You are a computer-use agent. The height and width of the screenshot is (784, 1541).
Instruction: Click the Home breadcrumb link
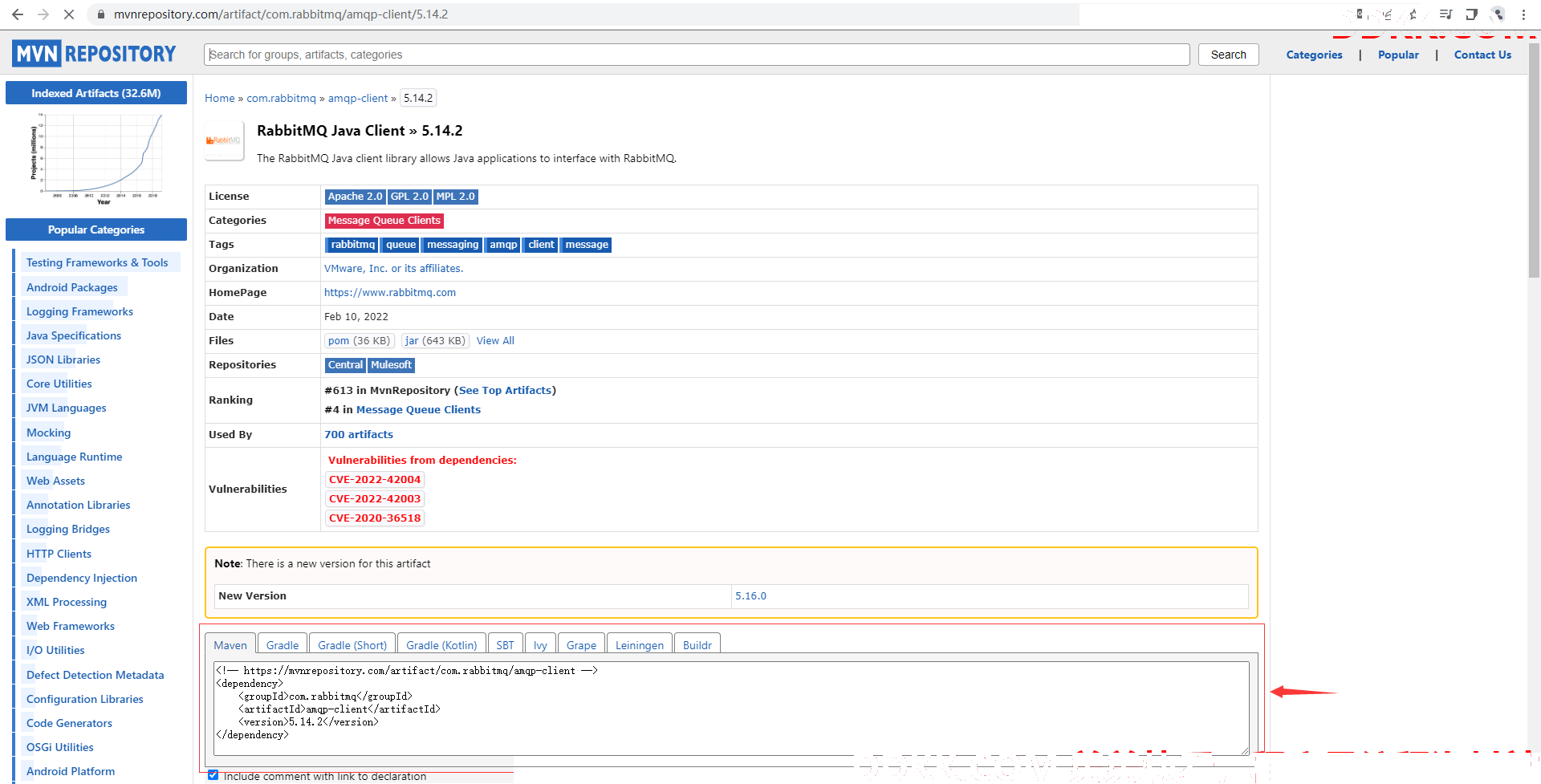coord(219,98)
